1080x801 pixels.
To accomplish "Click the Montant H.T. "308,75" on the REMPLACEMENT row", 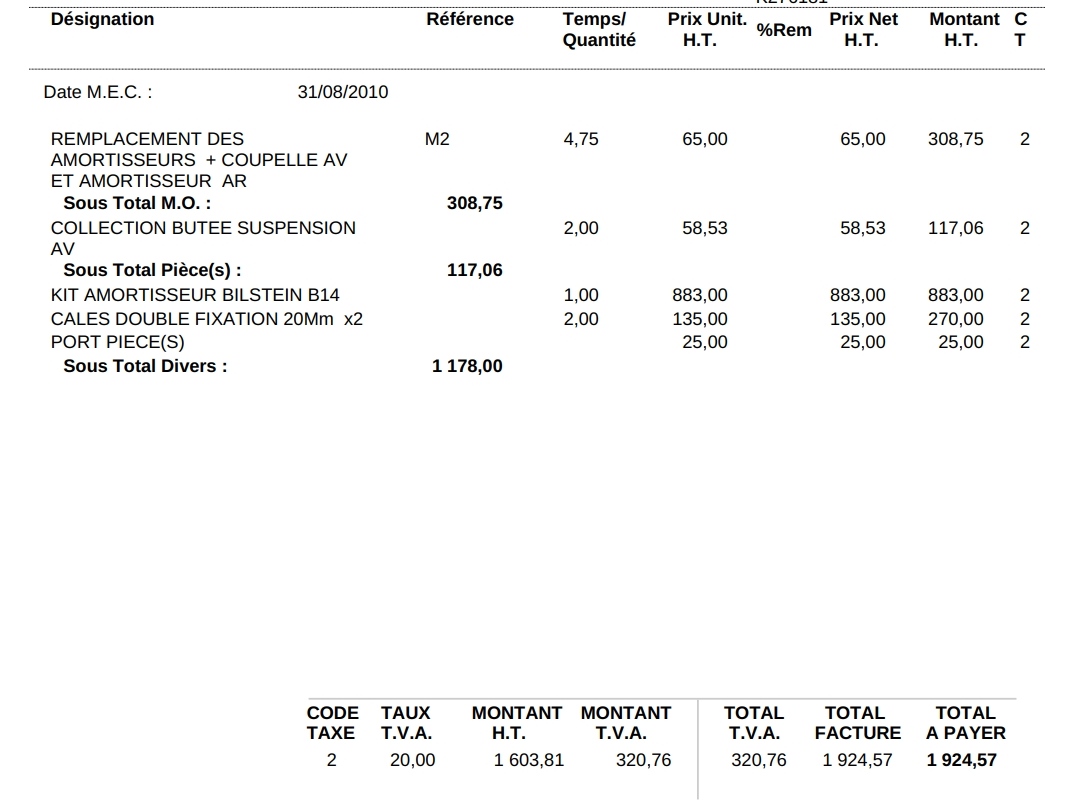I will tap(955, 139).
